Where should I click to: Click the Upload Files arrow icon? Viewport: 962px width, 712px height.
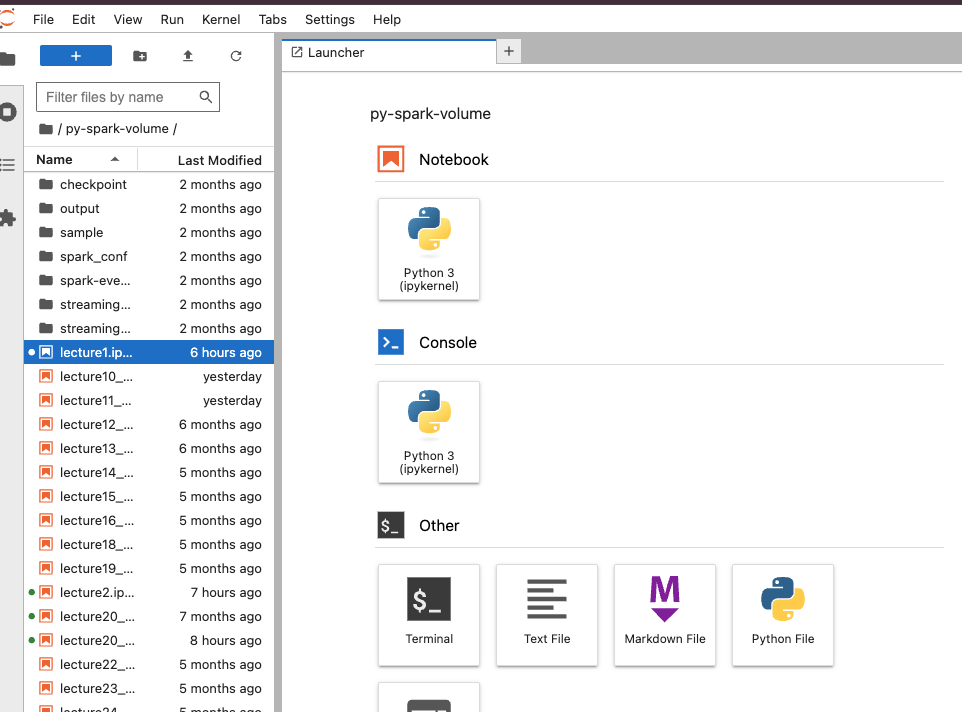(188, 56)
